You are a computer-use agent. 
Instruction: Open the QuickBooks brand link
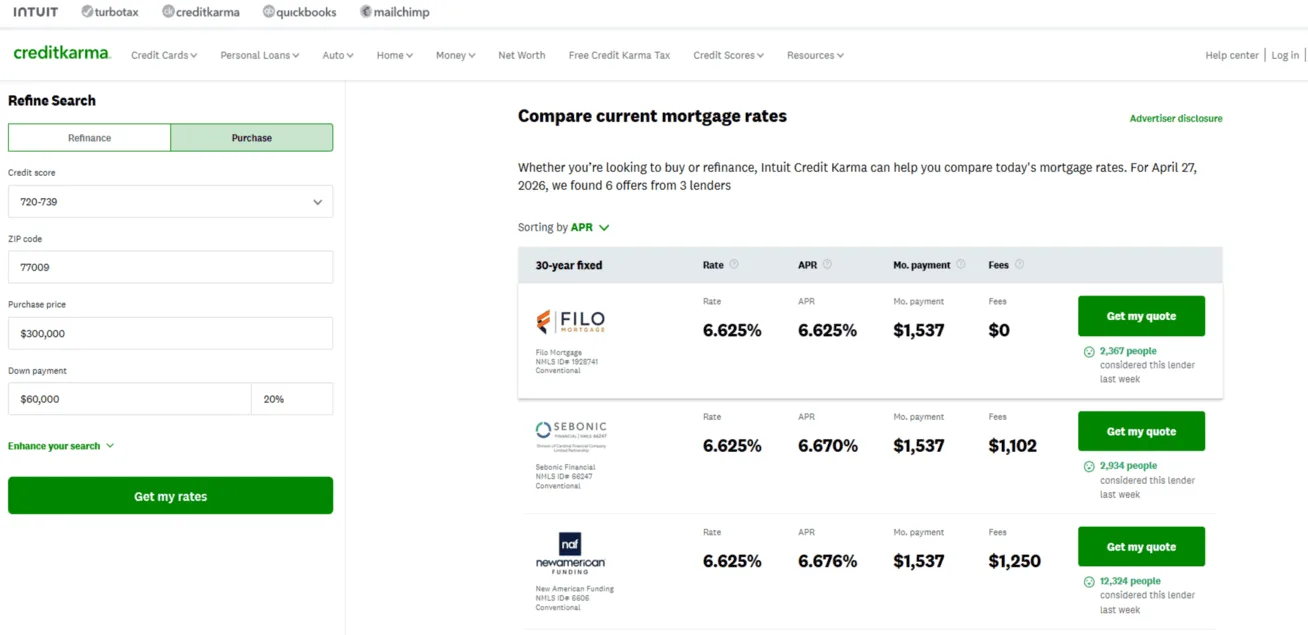click(x=299, y=12)
